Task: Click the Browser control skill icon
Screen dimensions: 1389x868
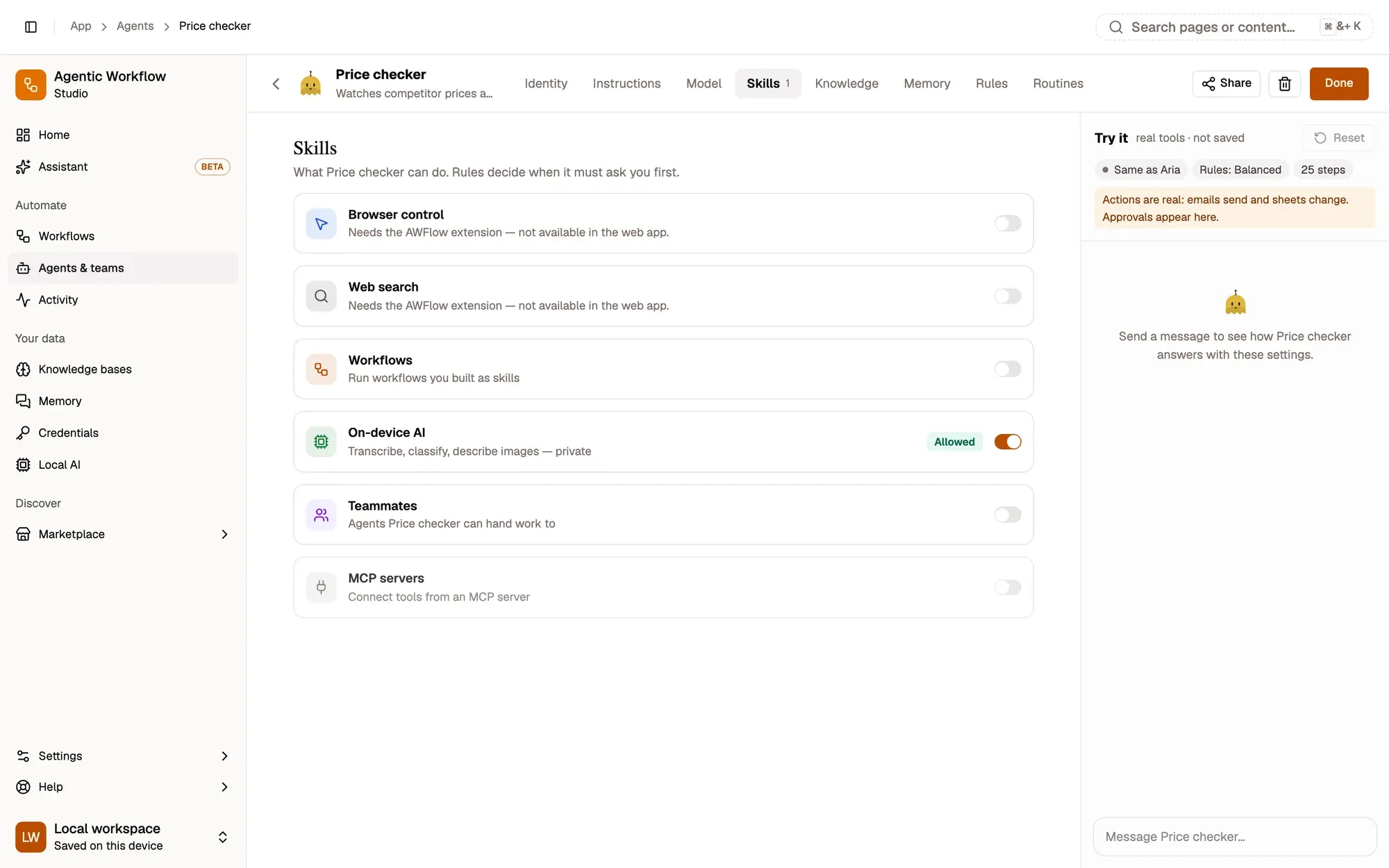Action: point(321,224)
